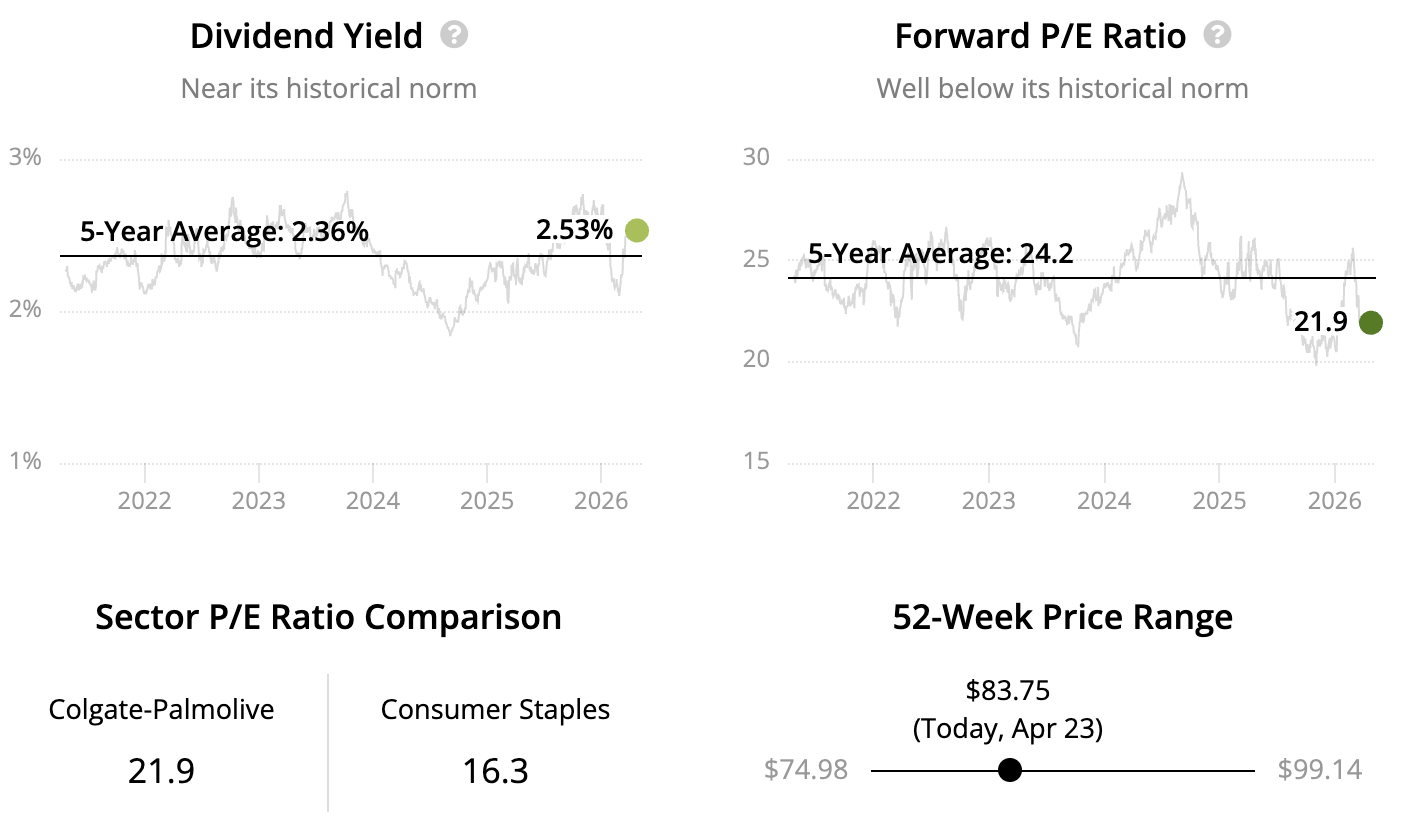Click the light green 2.53% current yield dot
The width and height of the screenshot is (1414, 836).
[x=637, y=231]
